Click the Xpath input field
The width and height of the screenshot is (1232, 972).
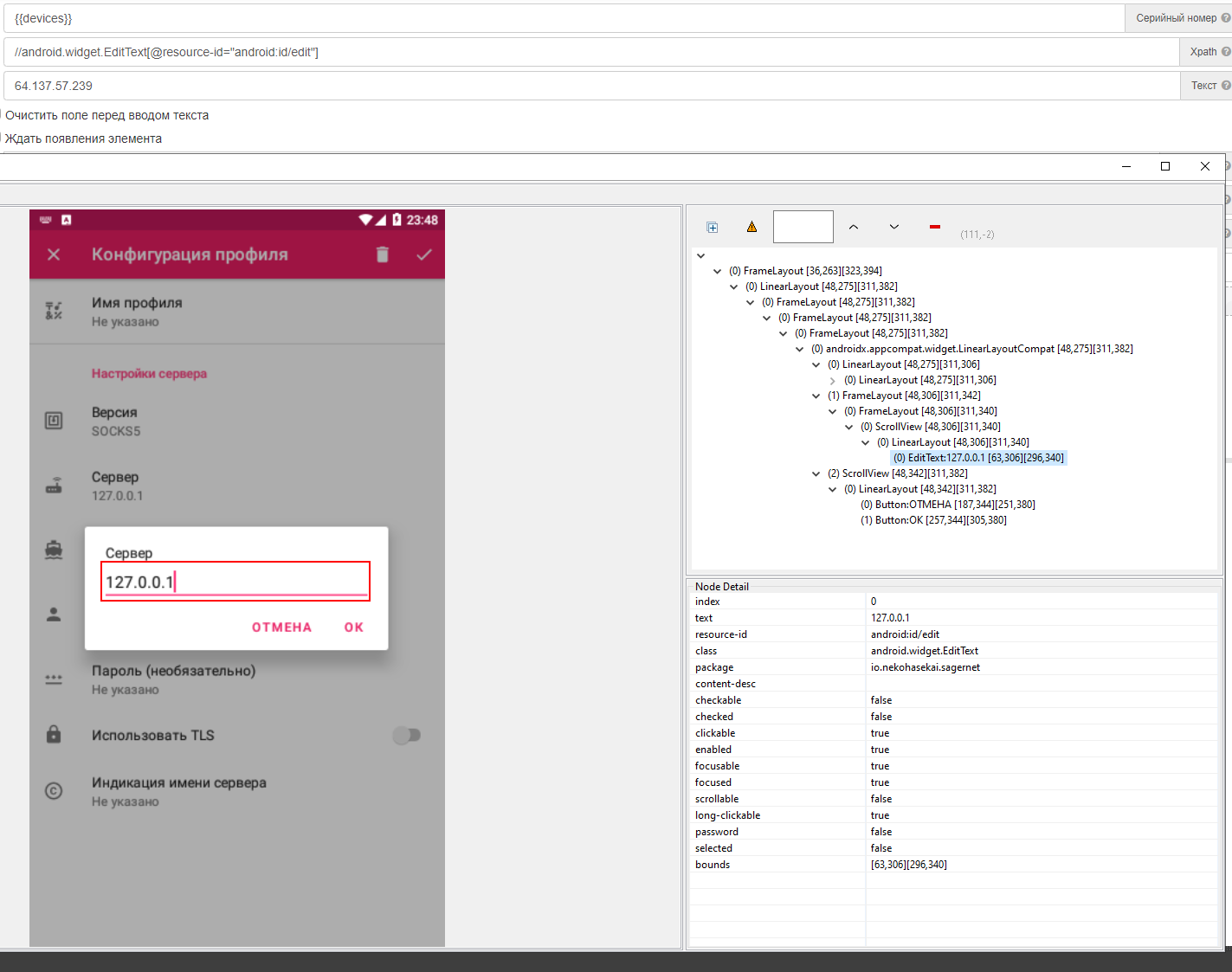pos(589,52)
